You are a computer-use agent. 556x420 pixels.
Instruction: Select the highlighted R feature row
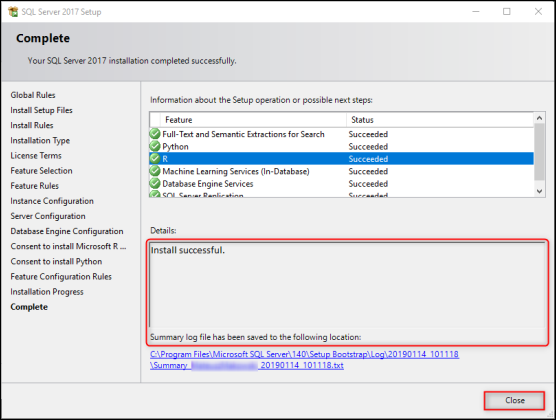tap(341, 159)
